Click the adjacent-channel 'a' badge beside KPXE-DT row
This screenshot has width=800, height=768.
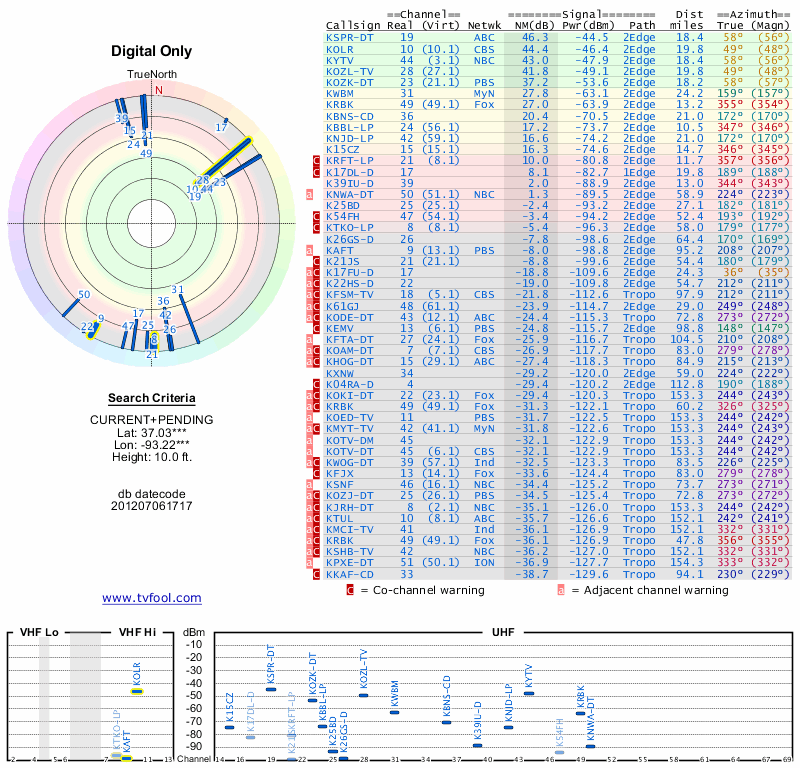(x=309, y=562)
